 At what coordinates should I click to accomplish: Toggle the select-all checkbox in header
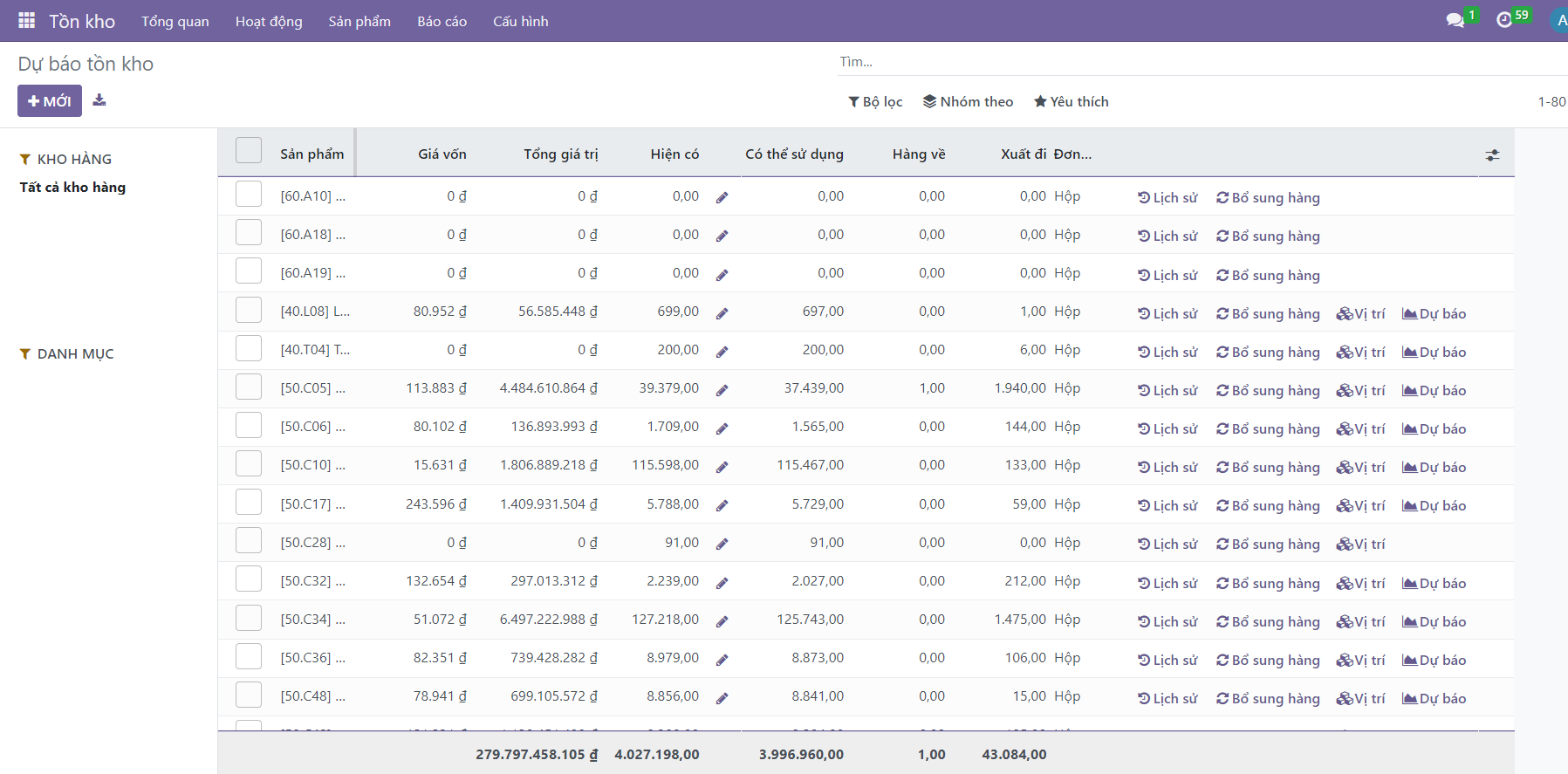point(249,151)
